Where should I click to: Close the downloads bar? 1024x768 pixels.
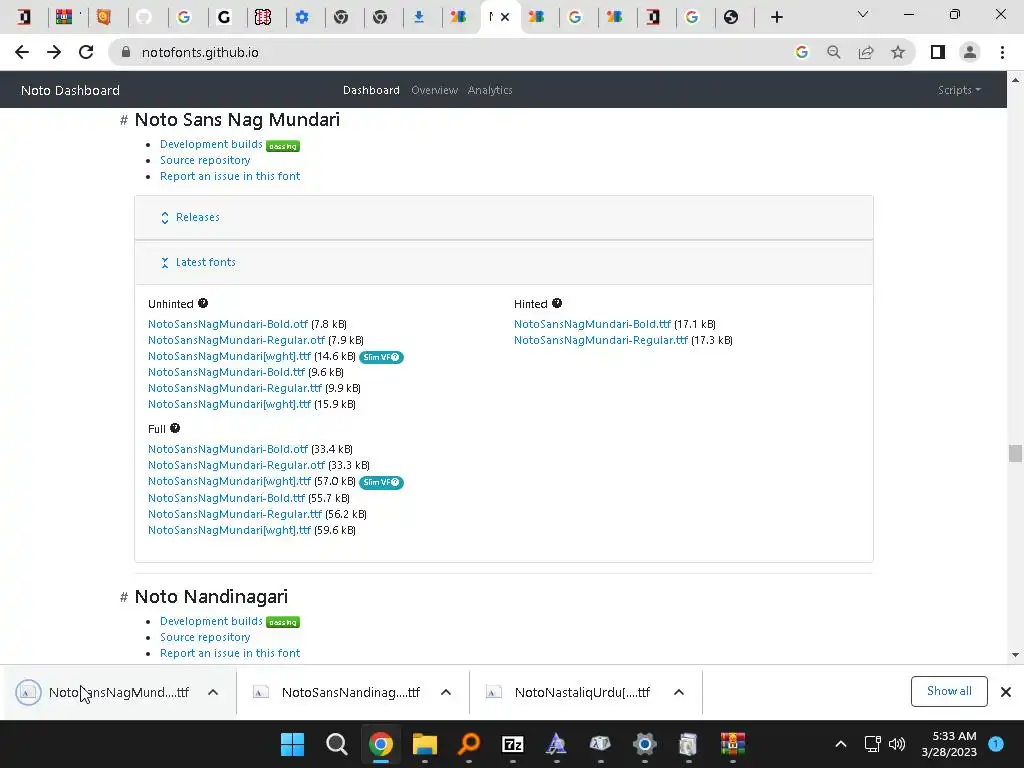[x=1006, y=692]
